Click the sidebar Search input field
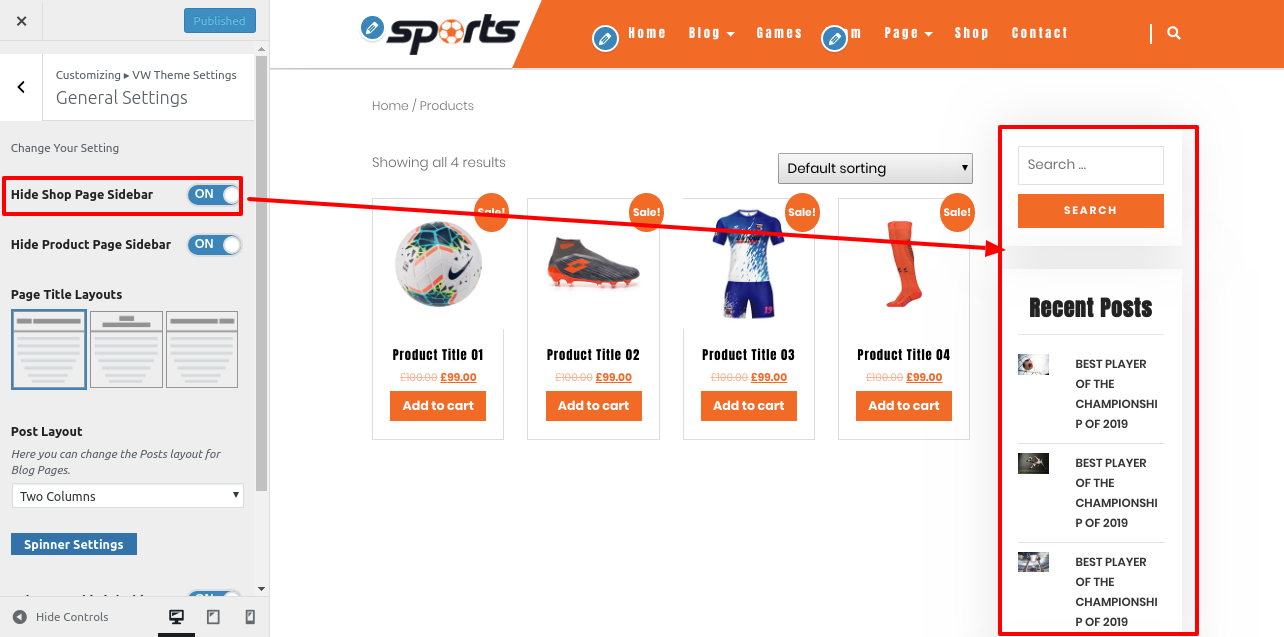 tap(1091, 165)
